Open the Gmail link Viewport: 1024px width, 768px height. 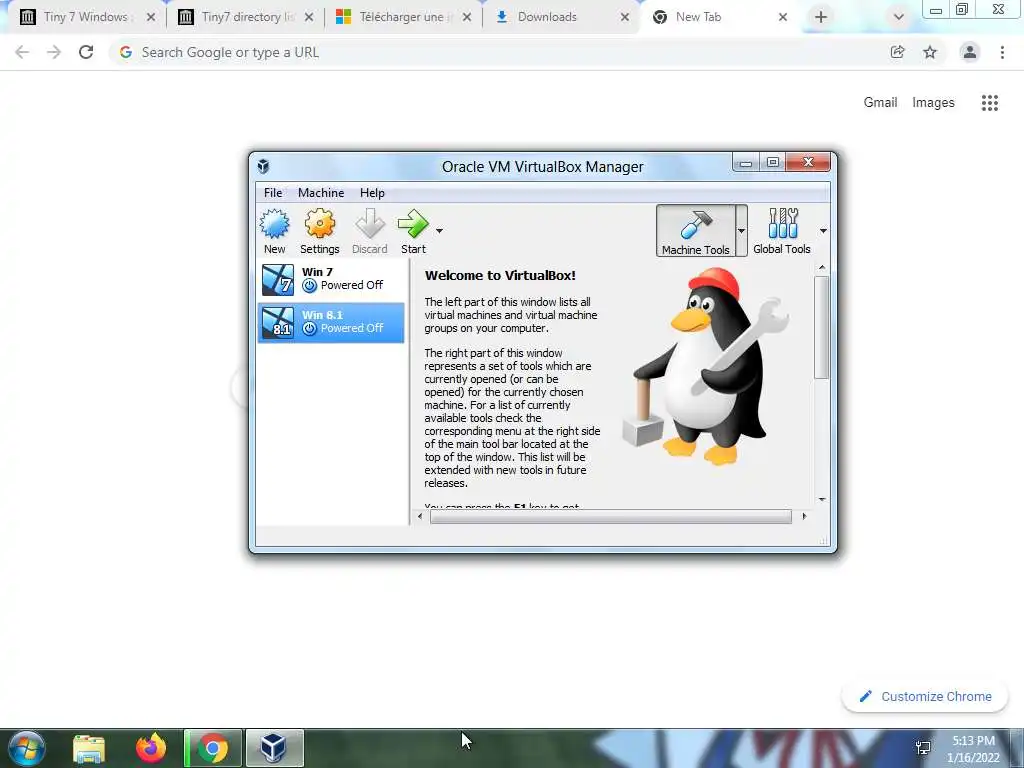pyautogui.click(x=880, y=103)
